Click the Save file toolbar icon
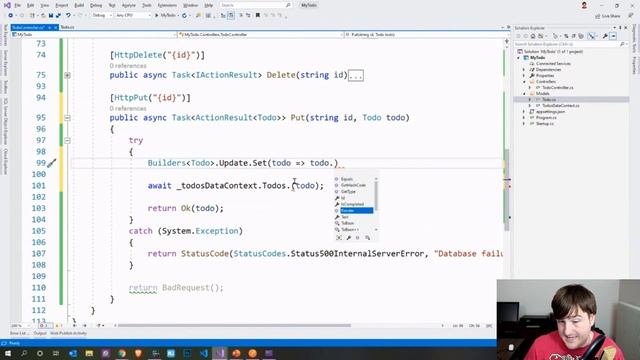This screenshot has width=640, height=360. coord(51,16)
